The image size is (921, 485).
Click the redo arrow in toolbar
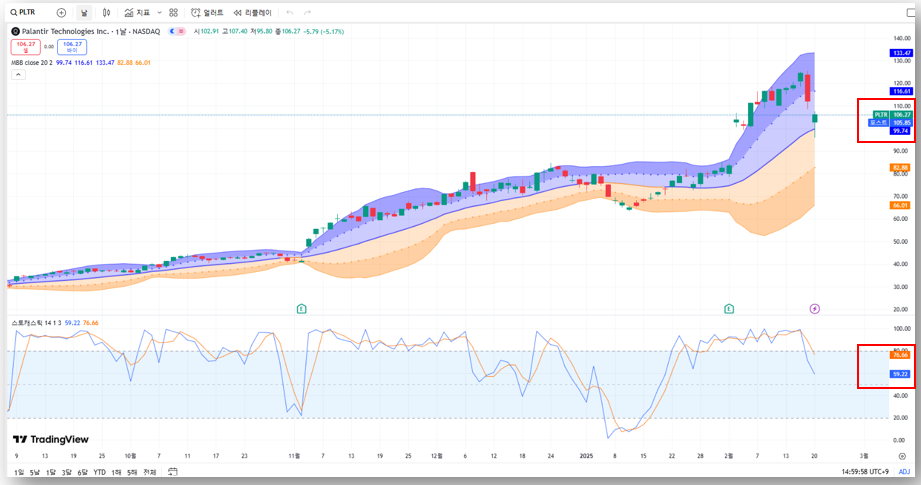[307, 12]
